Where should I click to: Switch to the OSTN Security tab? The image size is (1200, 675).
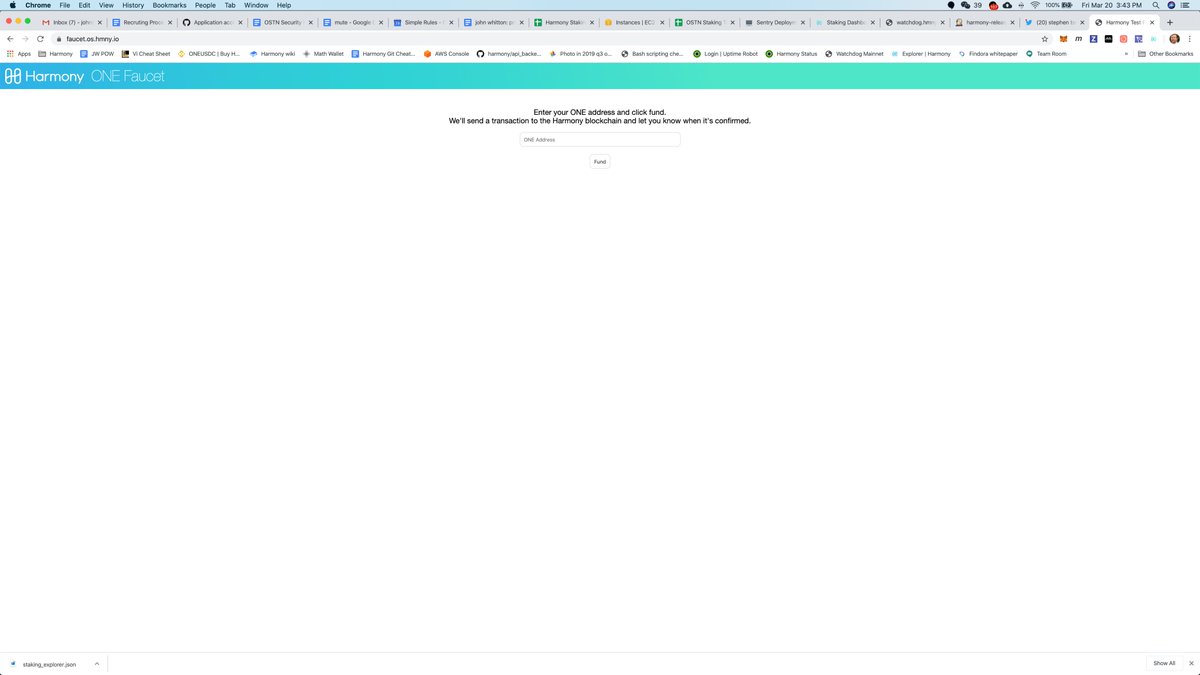click(281, 22)
